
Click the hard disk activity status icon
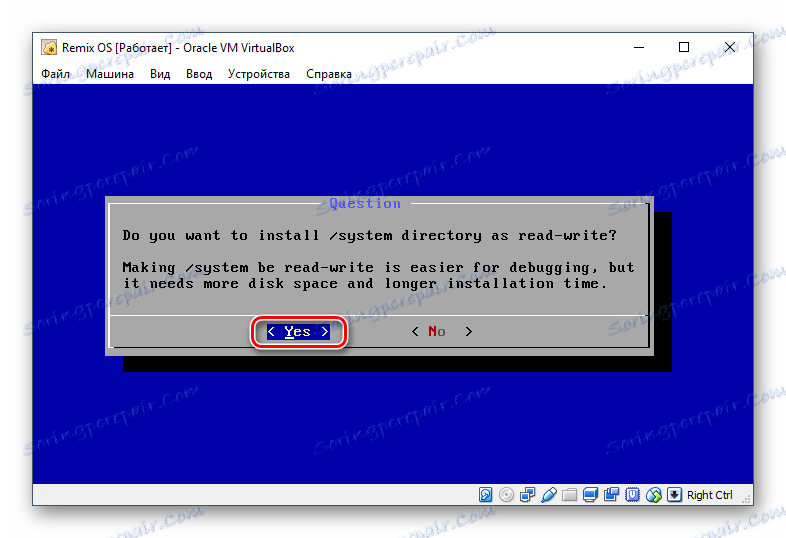485,495
